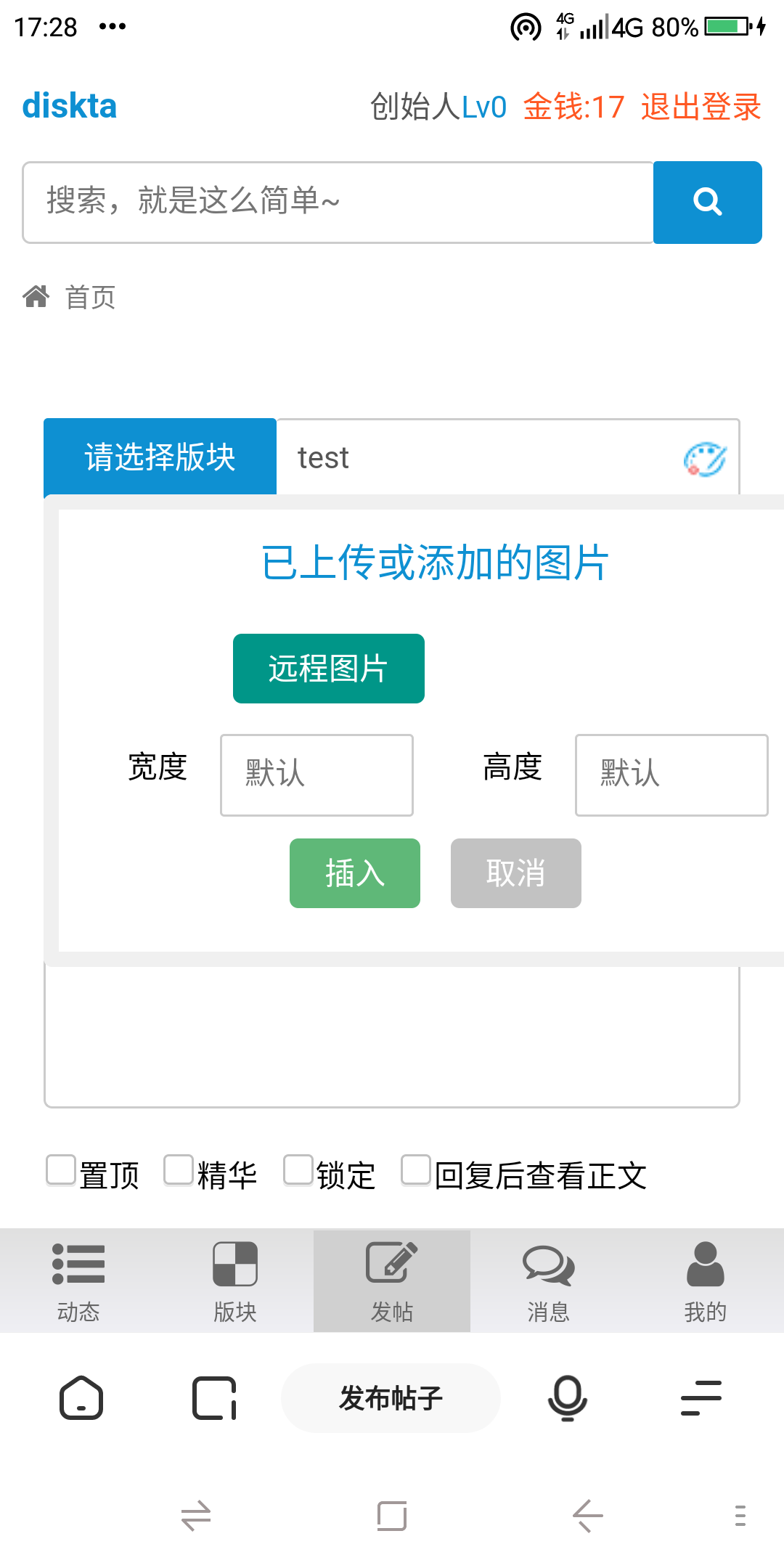Toggle the 锁定 checkbox

(298, 1170)
